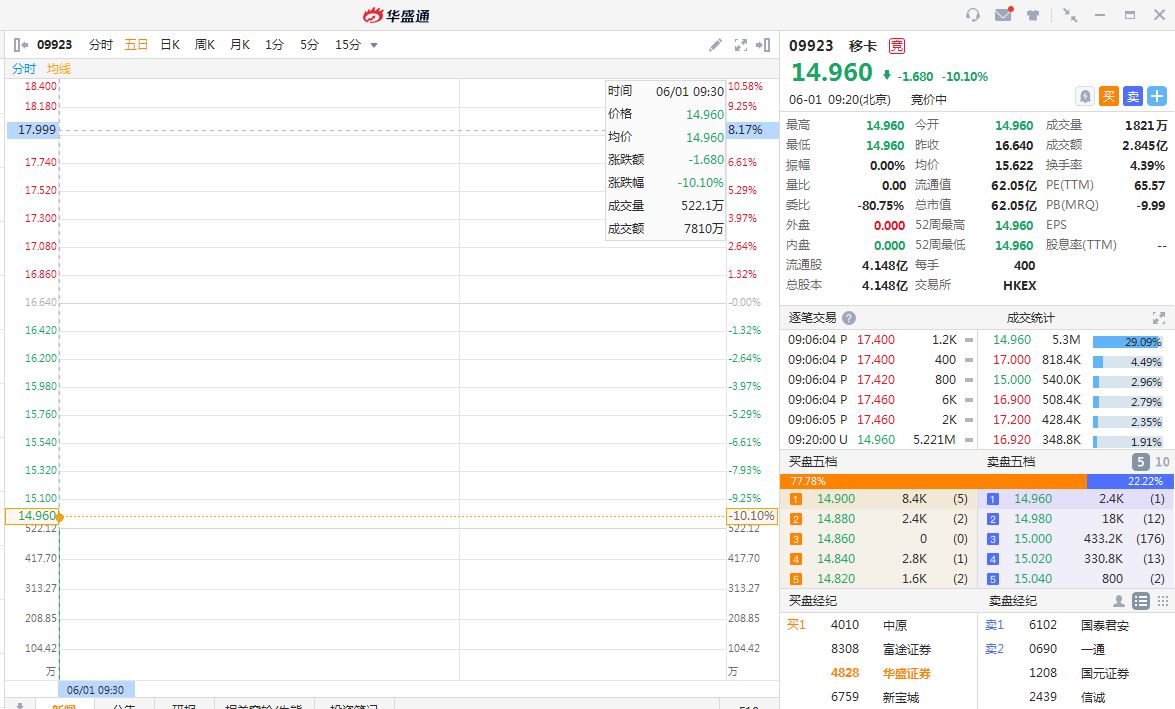Select the pencil drawing tool on chart
This screenshot has height=709, width=1175.
click(715, 45)
